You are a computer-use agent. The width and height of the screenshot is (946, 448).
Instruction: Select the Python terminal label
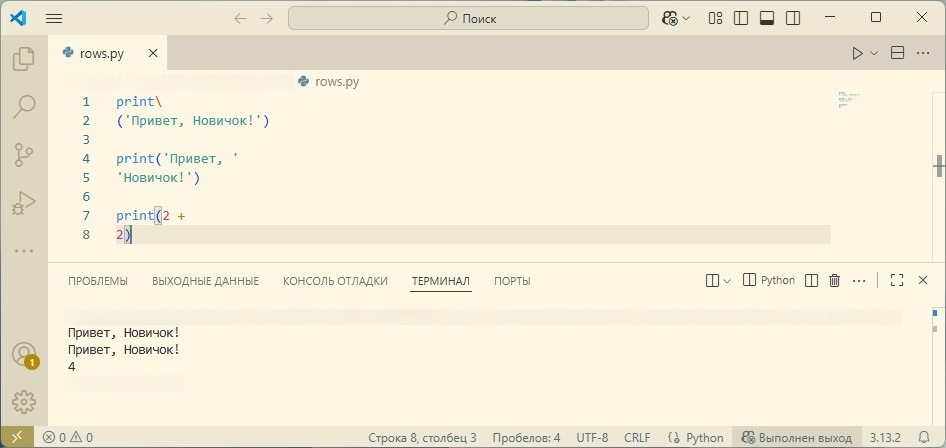pyautogui.click(x=769, y=280)
